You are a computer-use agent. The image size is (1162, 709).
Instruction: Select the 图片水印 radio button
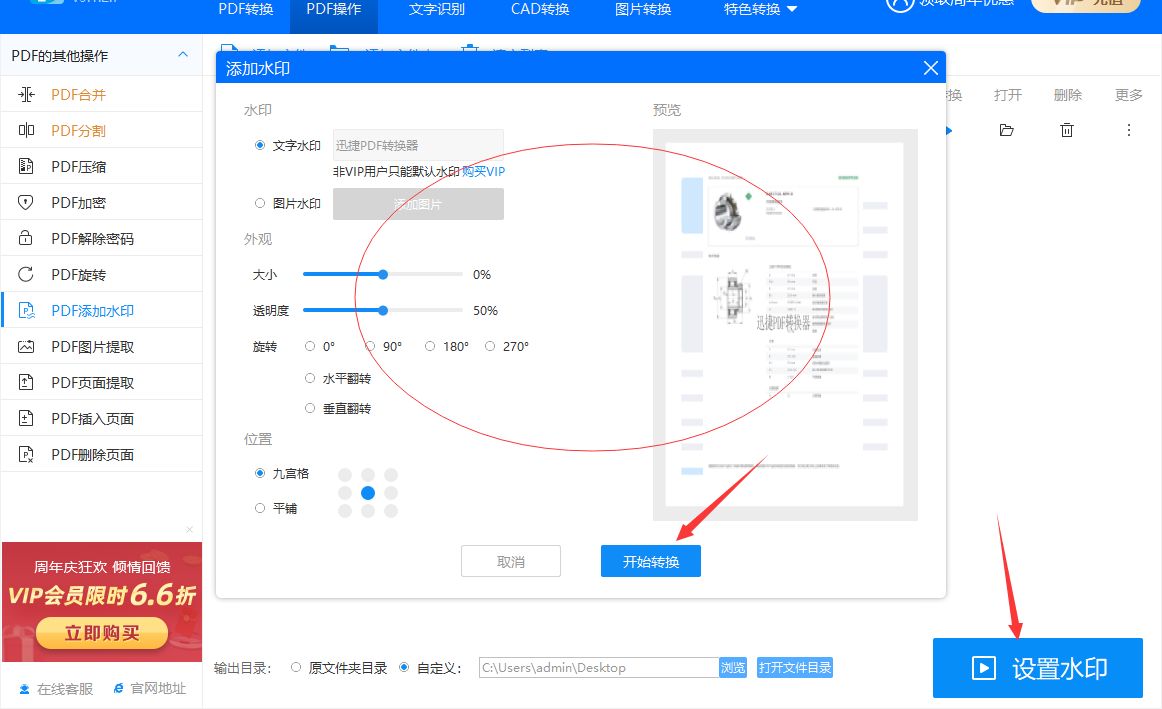pyautogui.click(x=259, y=203)
